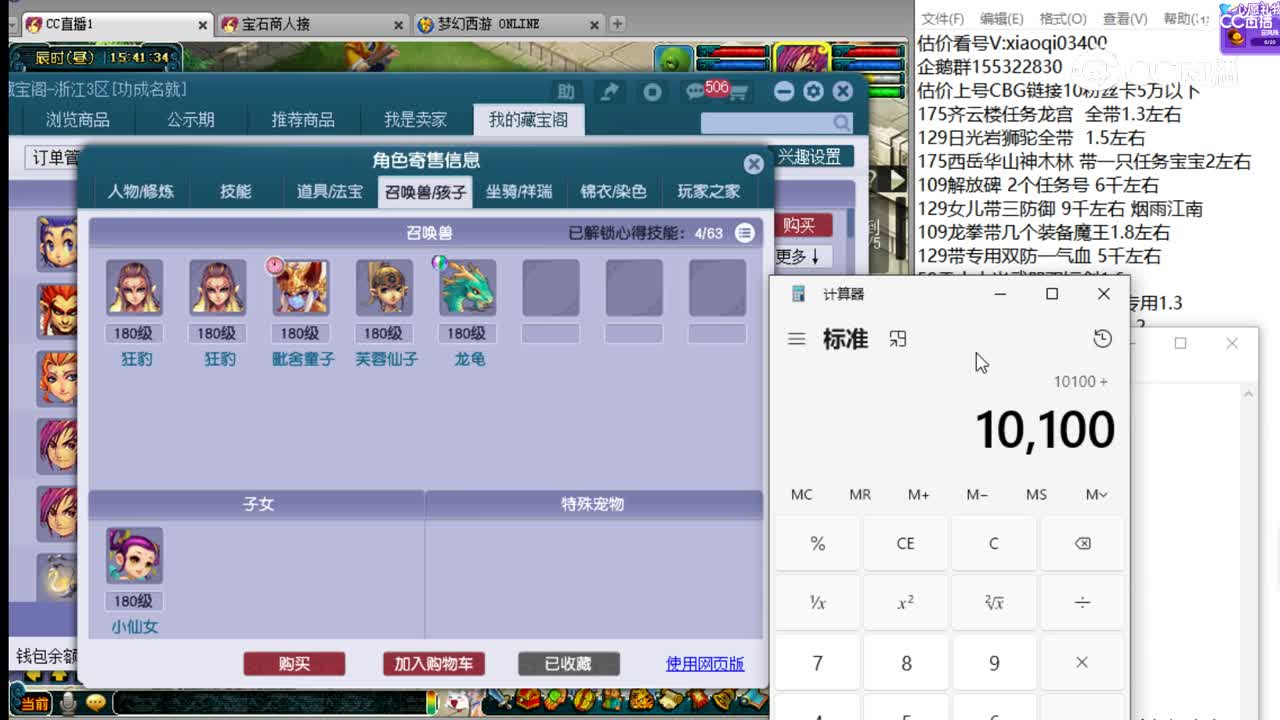Click the share arrow icon in 藏宝阁
This screenshot has height=720, width=1280.
point(609,92)
